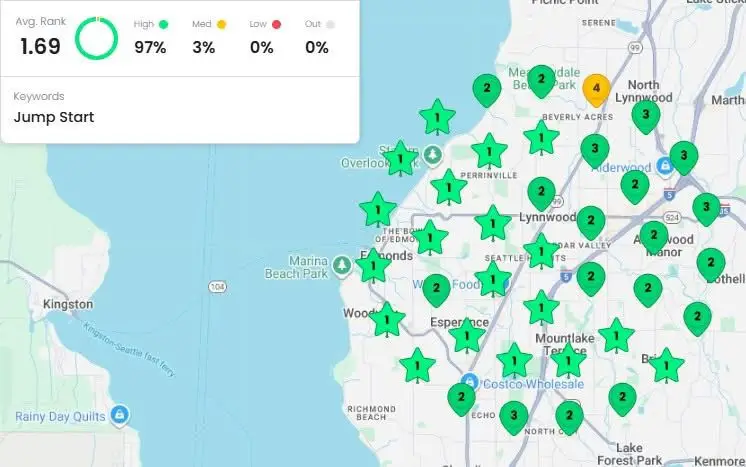The image size is (746, 467).
Task: Click the route 524 highway shield
Action: (x=672, y=218)
